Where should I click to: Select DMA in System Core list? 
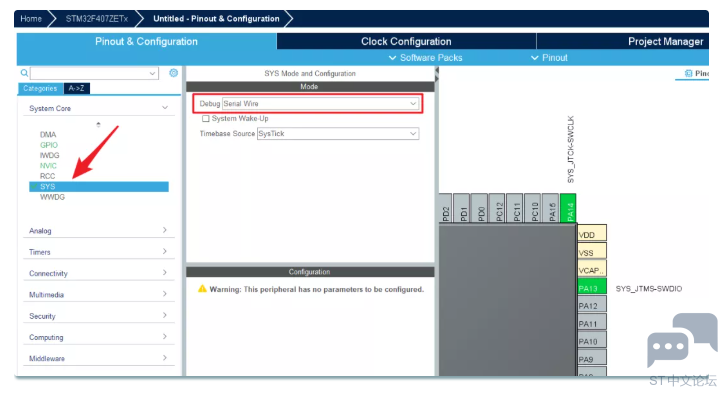coord(48,134)
